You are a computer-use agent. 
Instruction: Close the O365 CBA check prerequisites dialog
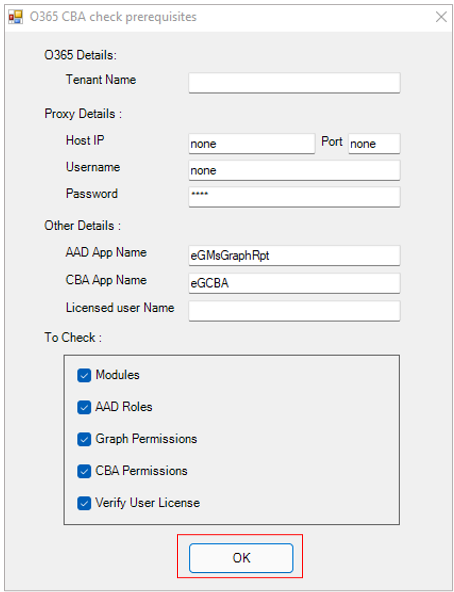(x=441, y=17)
